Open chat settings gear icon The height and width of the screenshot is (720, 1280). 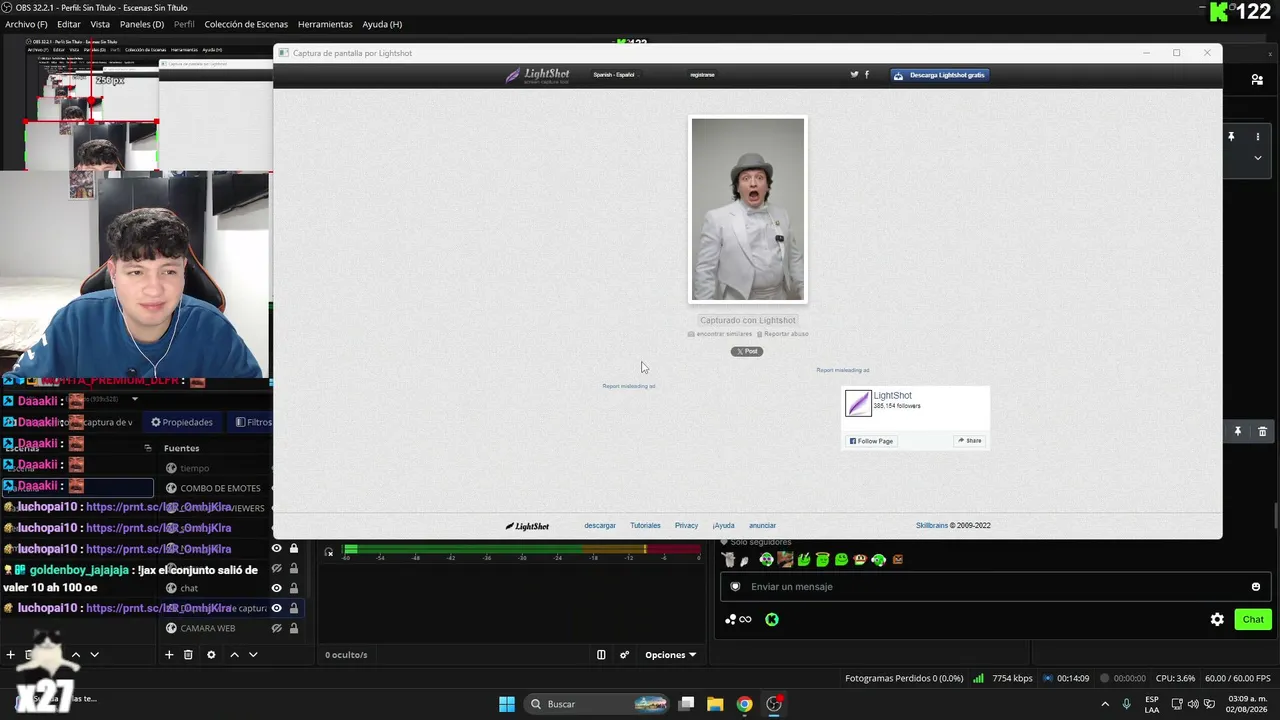point(1217,619)
